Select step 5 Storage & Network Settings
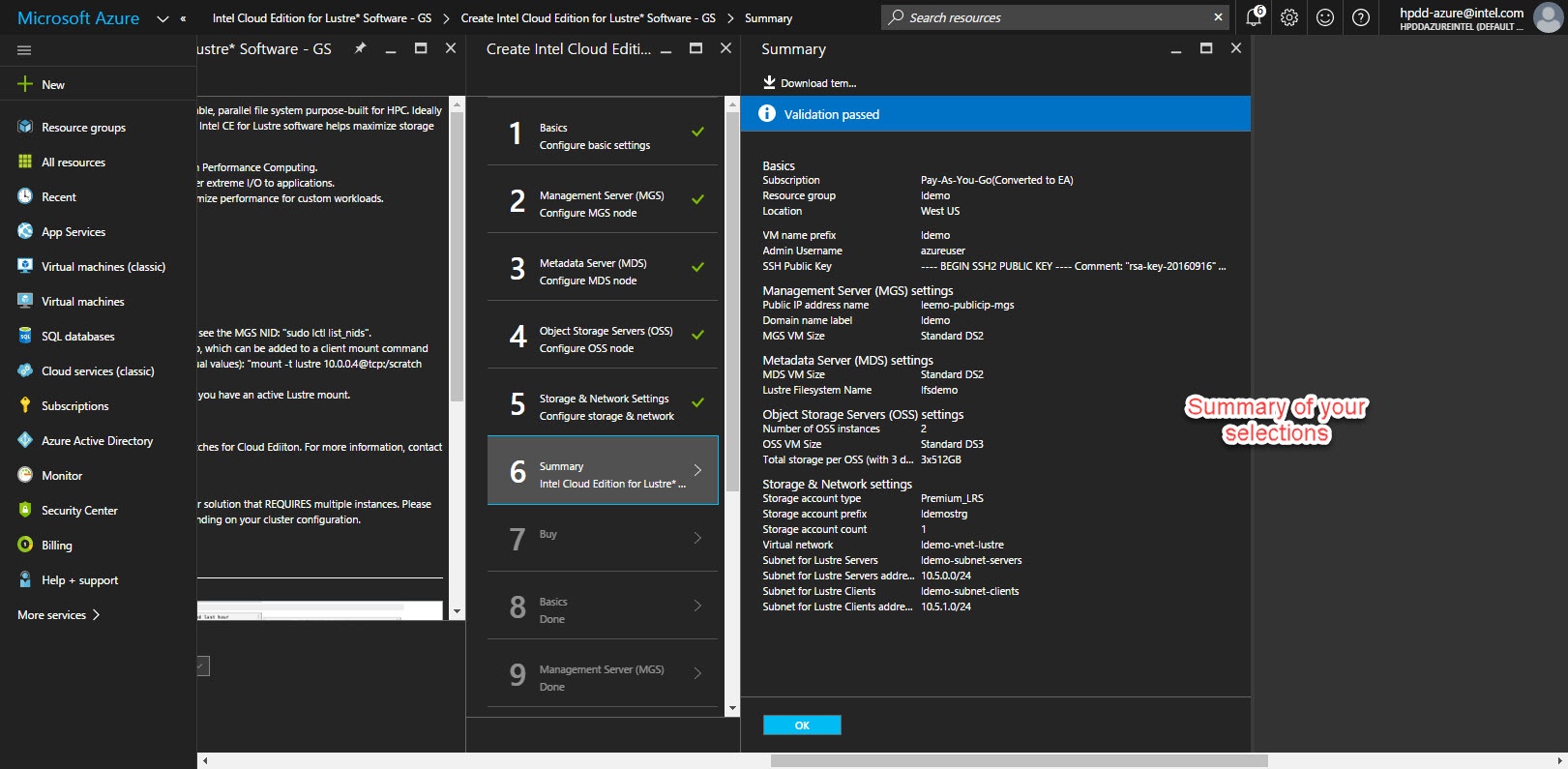 [x=603, y=402]
